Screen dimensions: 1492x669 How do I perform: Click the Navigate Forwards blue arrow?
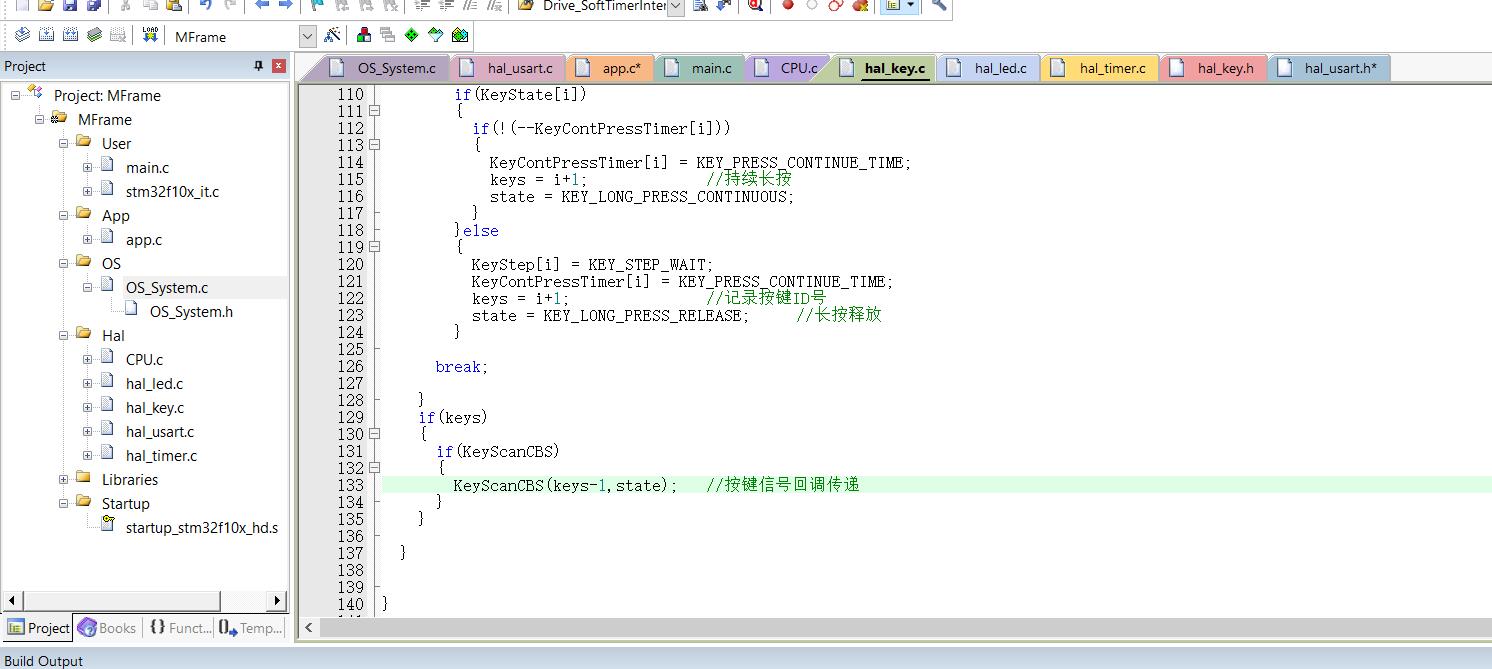[x=285, y=5]
